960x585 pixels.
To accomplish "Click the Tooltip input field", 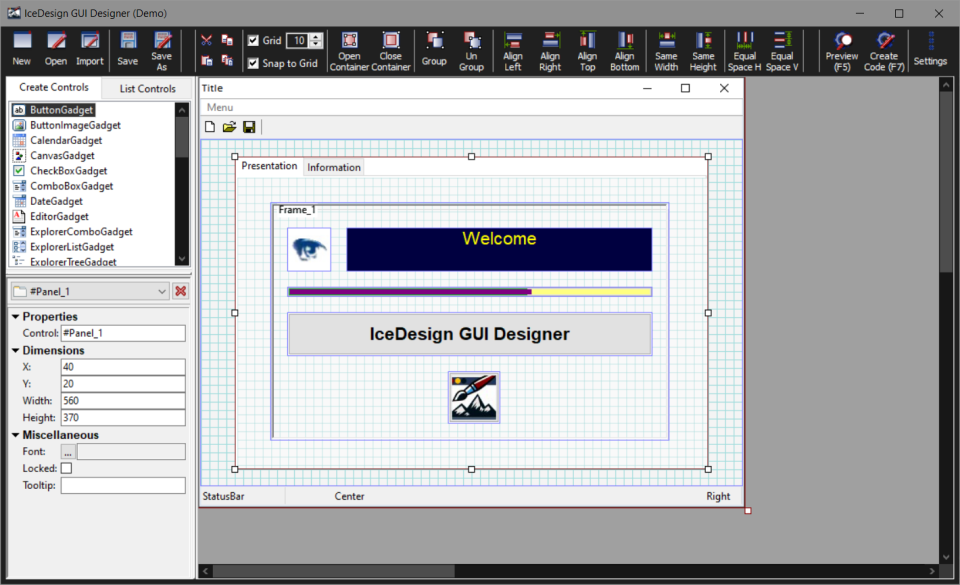I will [123, 485].
